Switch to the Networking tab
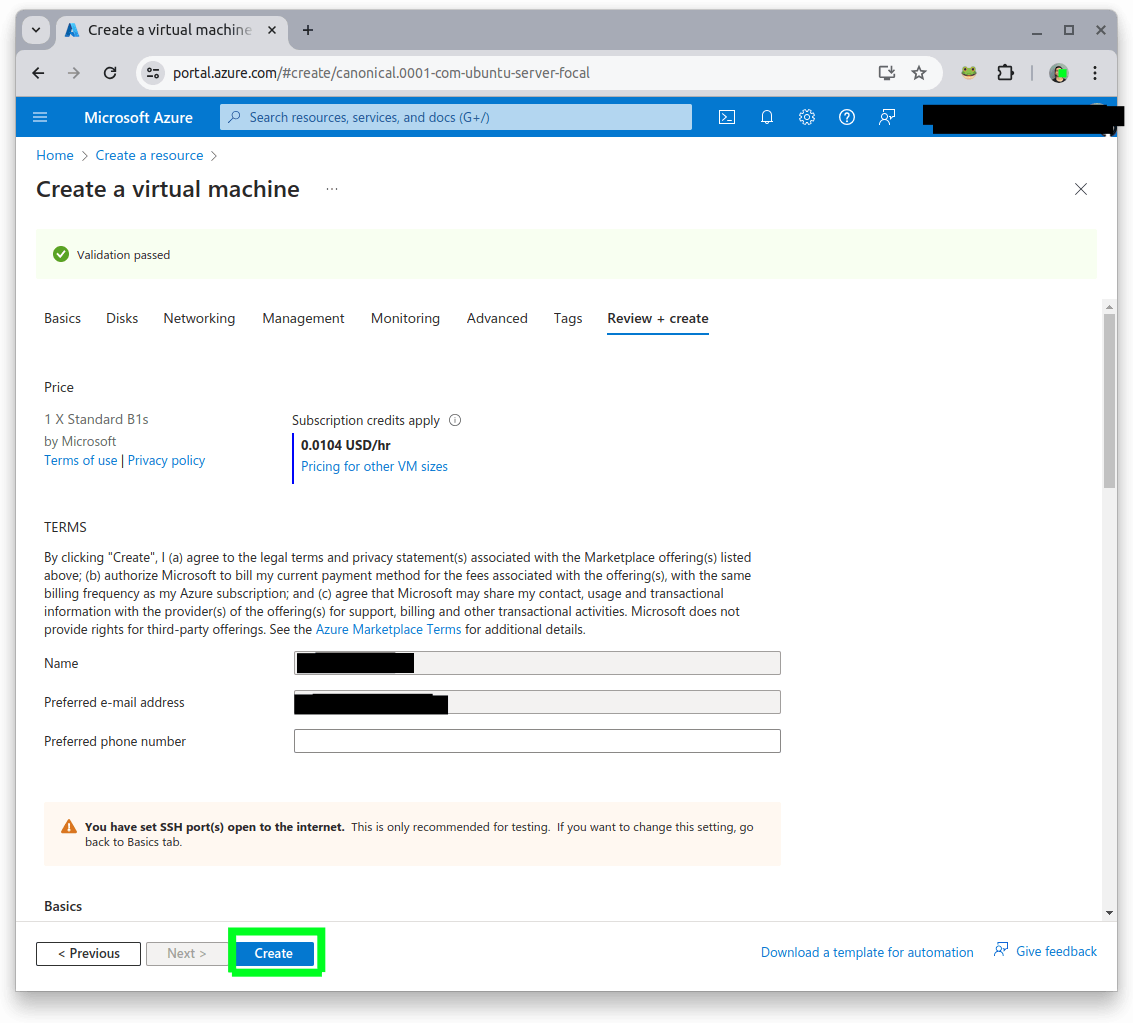The height and width of the screenshot is (1023, 1133). (x=199, y=318)
